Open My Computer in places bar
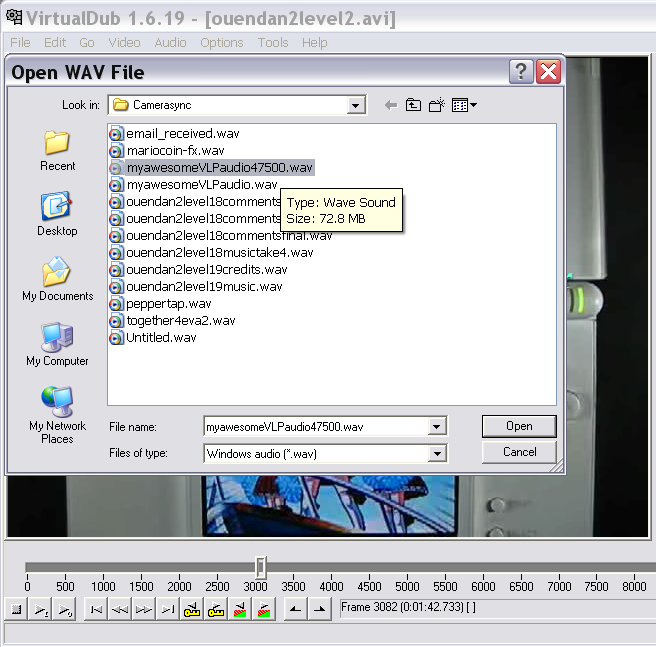 pyautogui.click(x=57, y=344)
